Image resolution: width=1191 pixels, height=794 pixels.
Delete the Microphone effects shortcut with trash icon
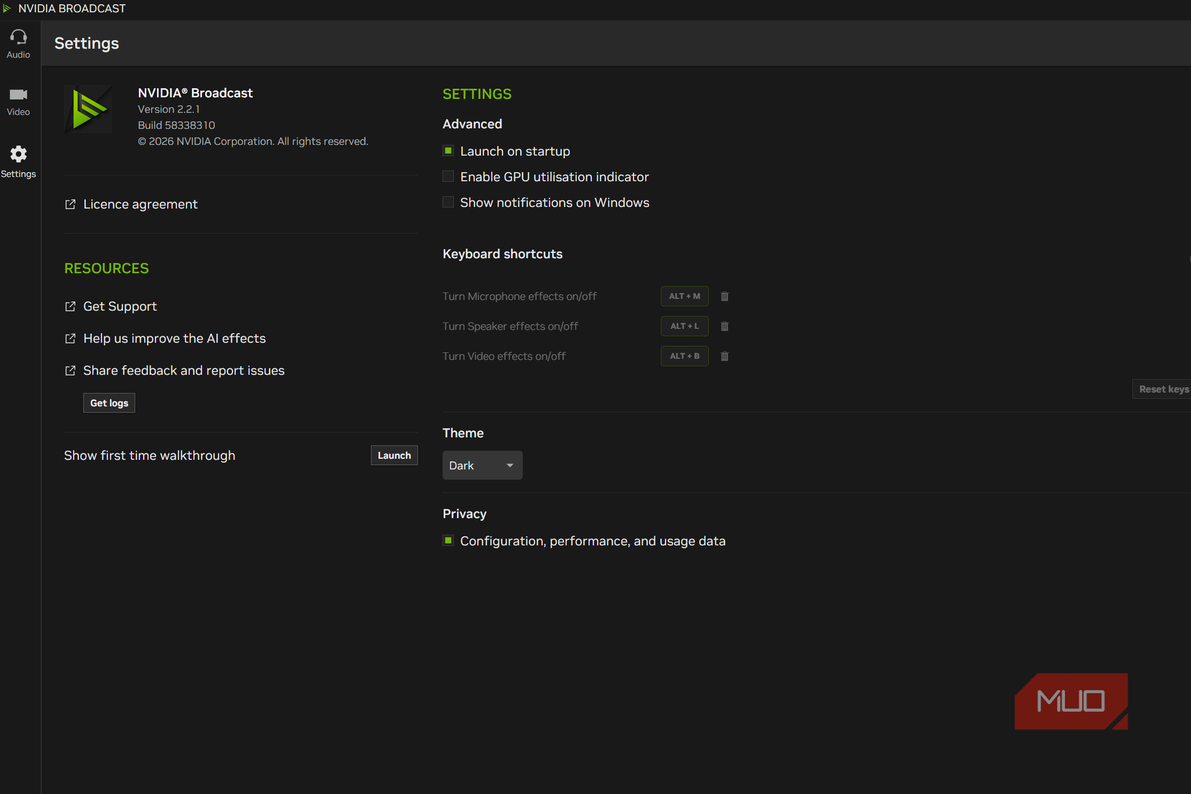point(725,296)
